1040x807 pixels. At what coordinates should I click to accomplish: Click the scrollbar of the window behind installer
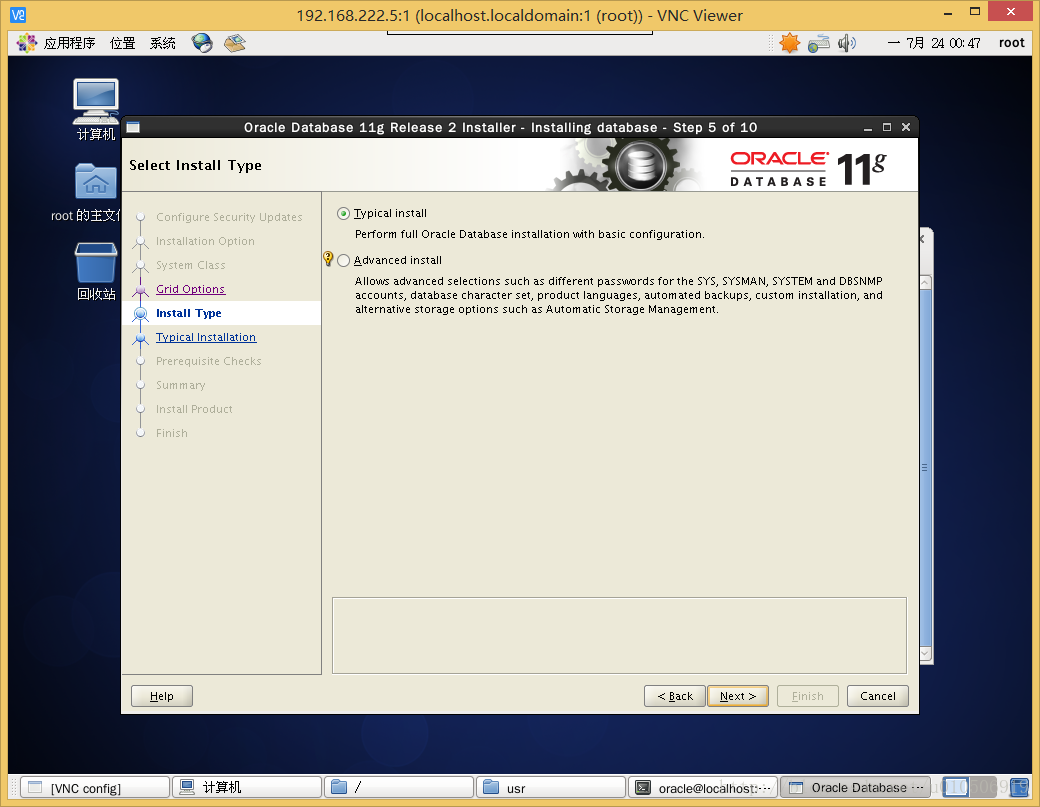(925, 467)
